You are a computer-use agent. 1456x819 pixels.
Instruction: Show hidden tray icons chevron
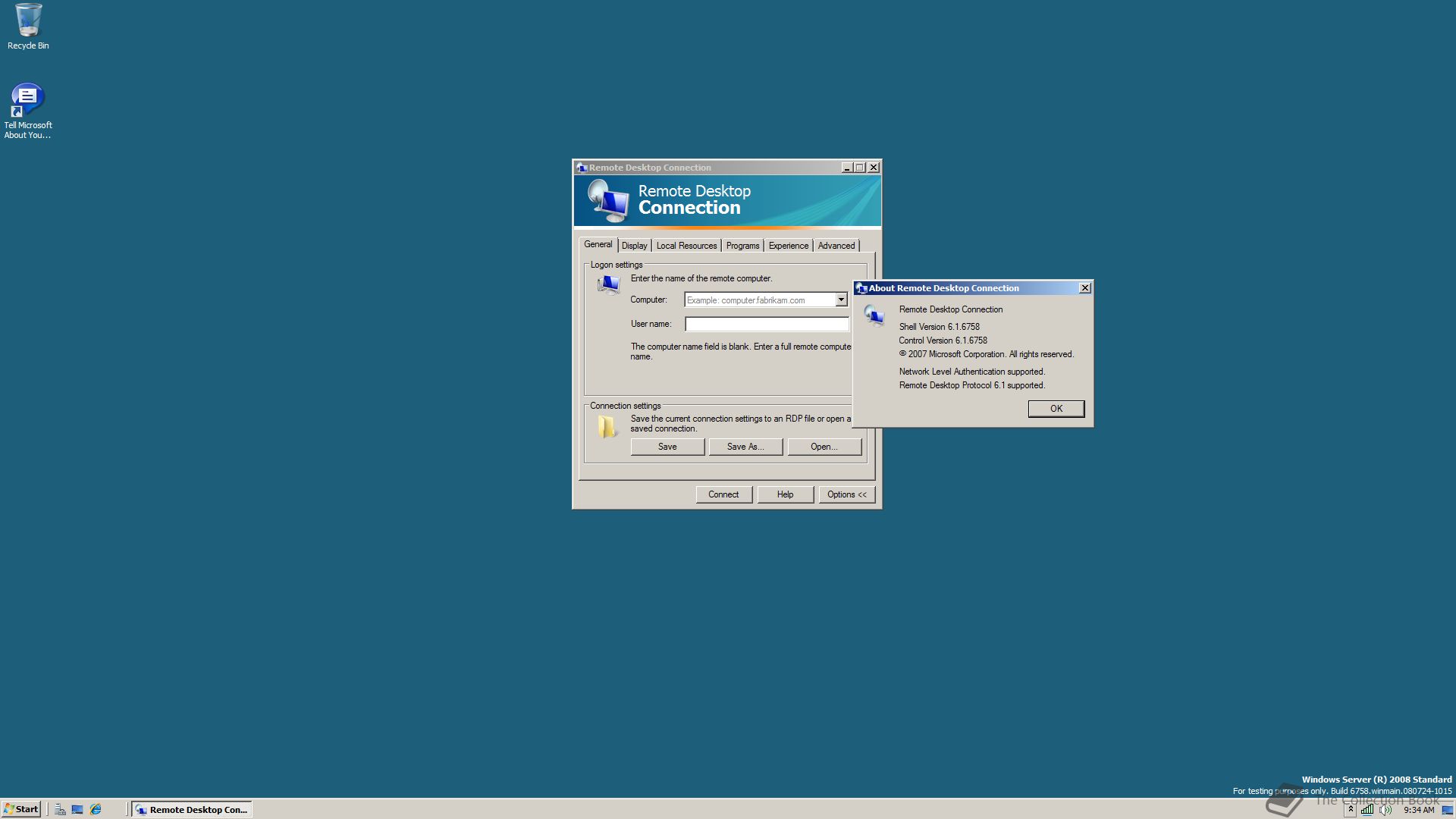click(x=1351, y=809)
